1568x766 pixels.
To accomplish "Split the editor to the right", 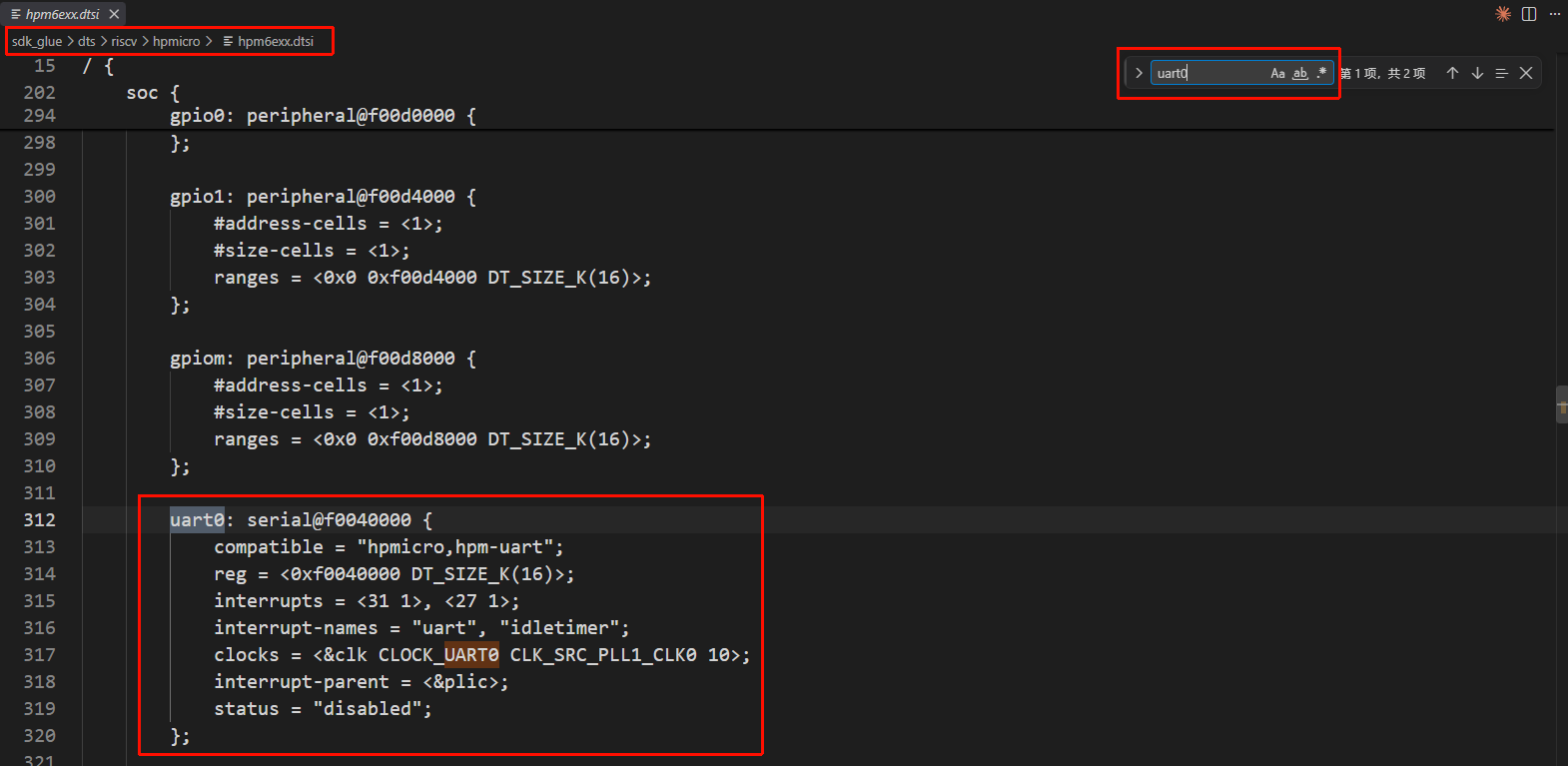I will pyautogui.click(x=1529, y=14).
